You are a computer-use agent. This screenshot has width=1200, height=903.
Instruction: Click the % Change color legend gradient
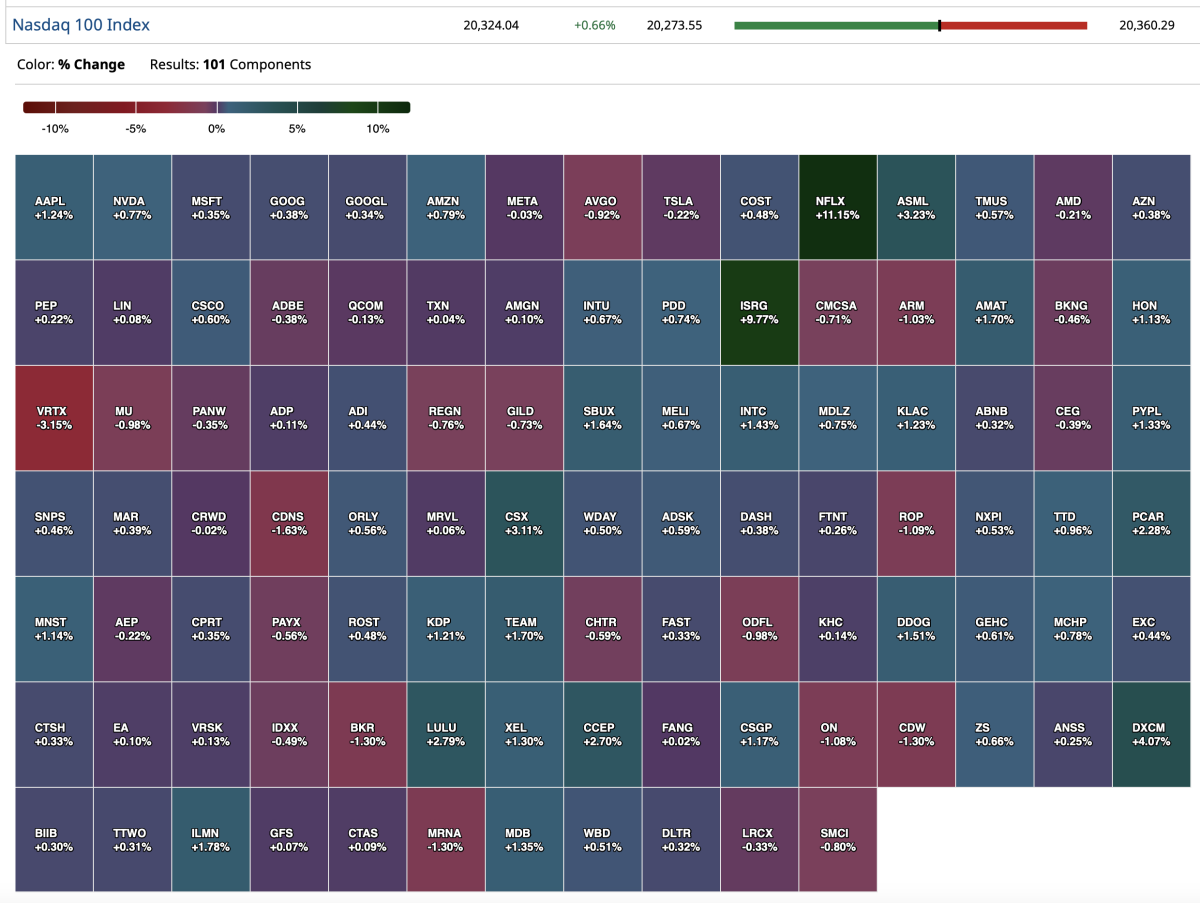click(x=216, y=108)
